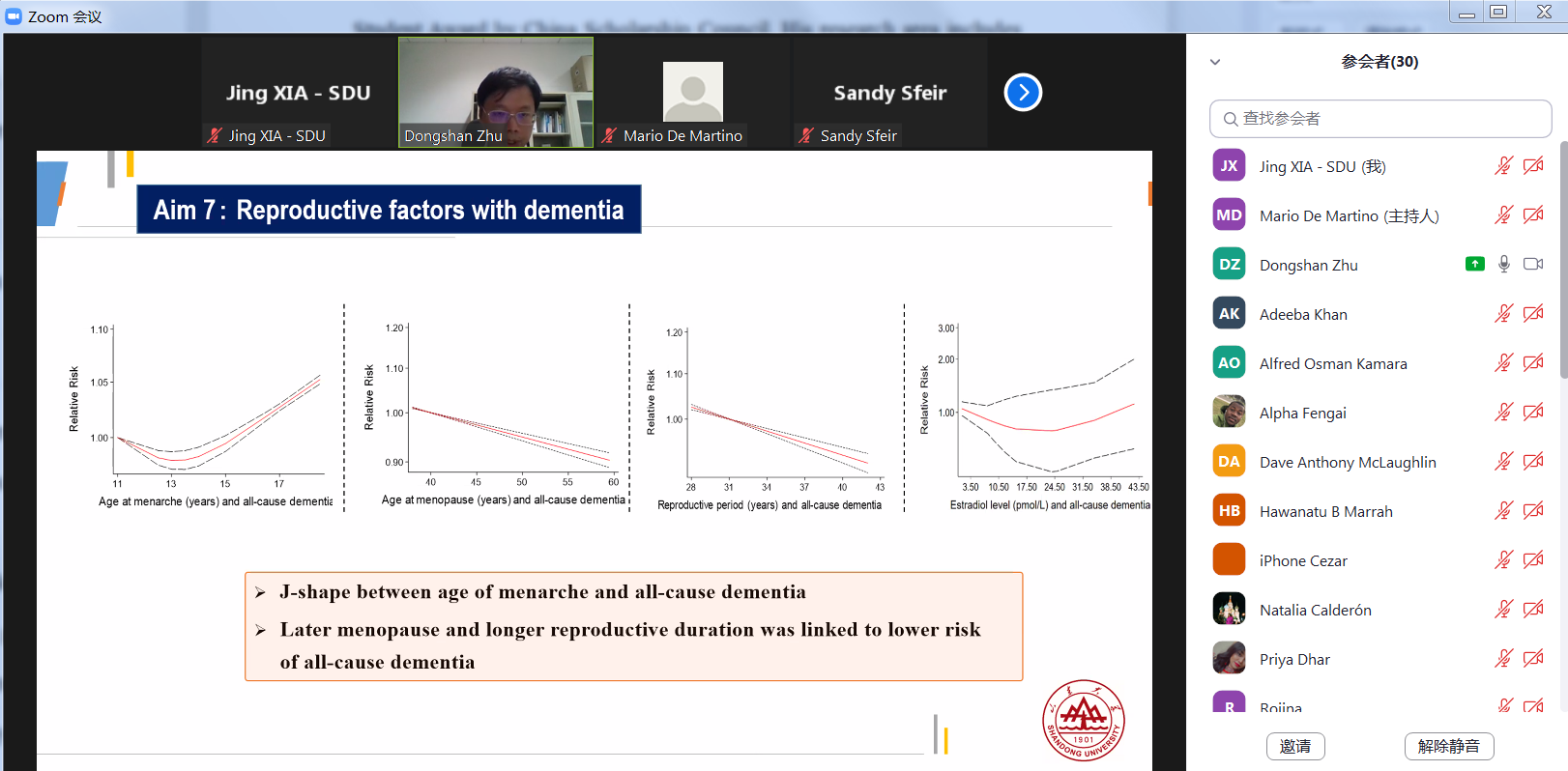1568x771 pixels.
Task: Click the search participants field
Action: [1380, 119]
